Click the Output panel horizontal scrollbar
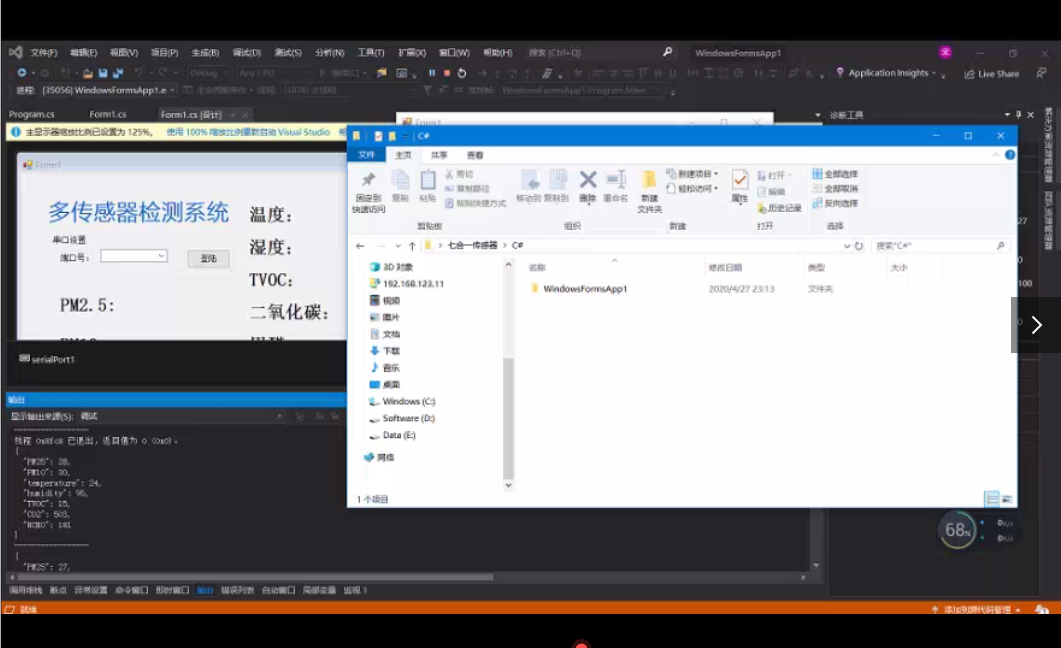Screen dimensions: 1061x648 (x=255, y=577)
